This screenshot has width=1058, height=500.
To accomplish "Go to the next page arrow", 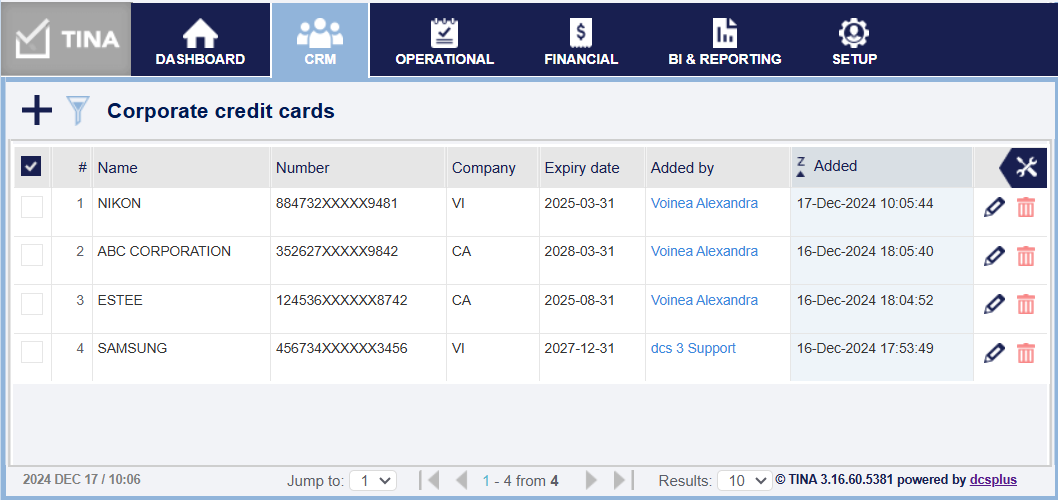I will [591, 480].
